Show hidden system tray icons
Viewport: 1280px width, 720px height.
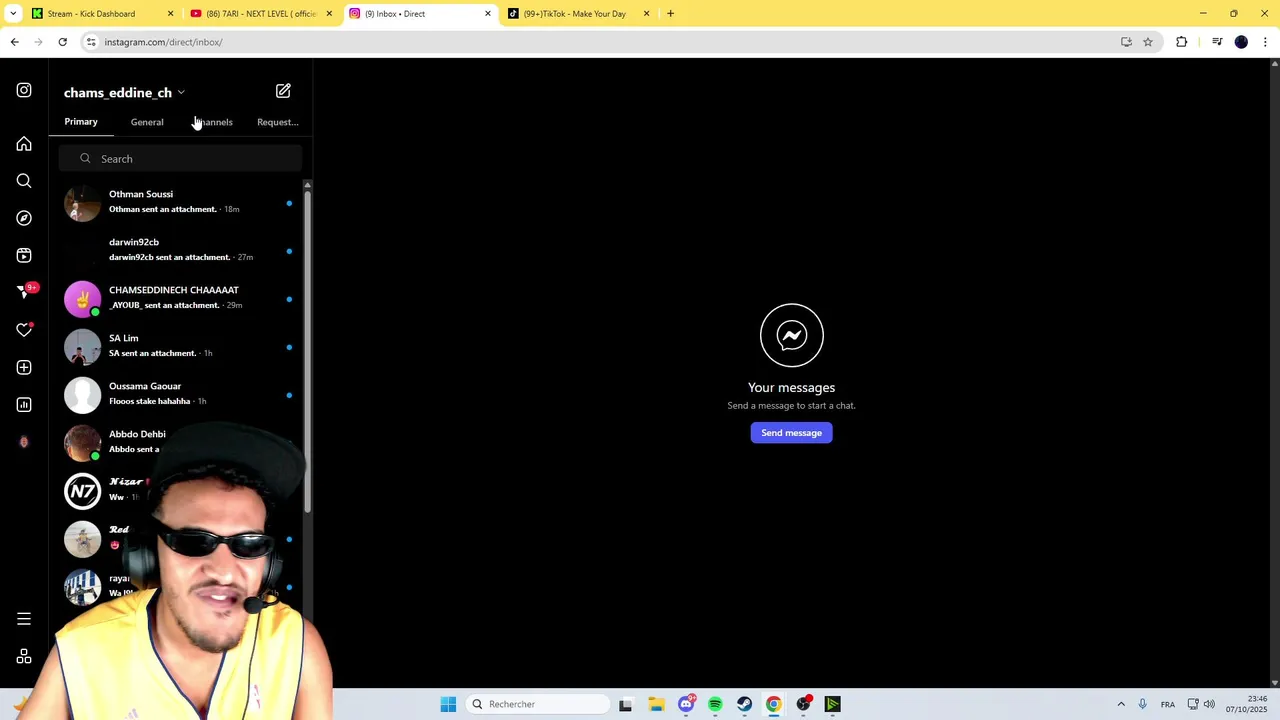(1121, 704)
